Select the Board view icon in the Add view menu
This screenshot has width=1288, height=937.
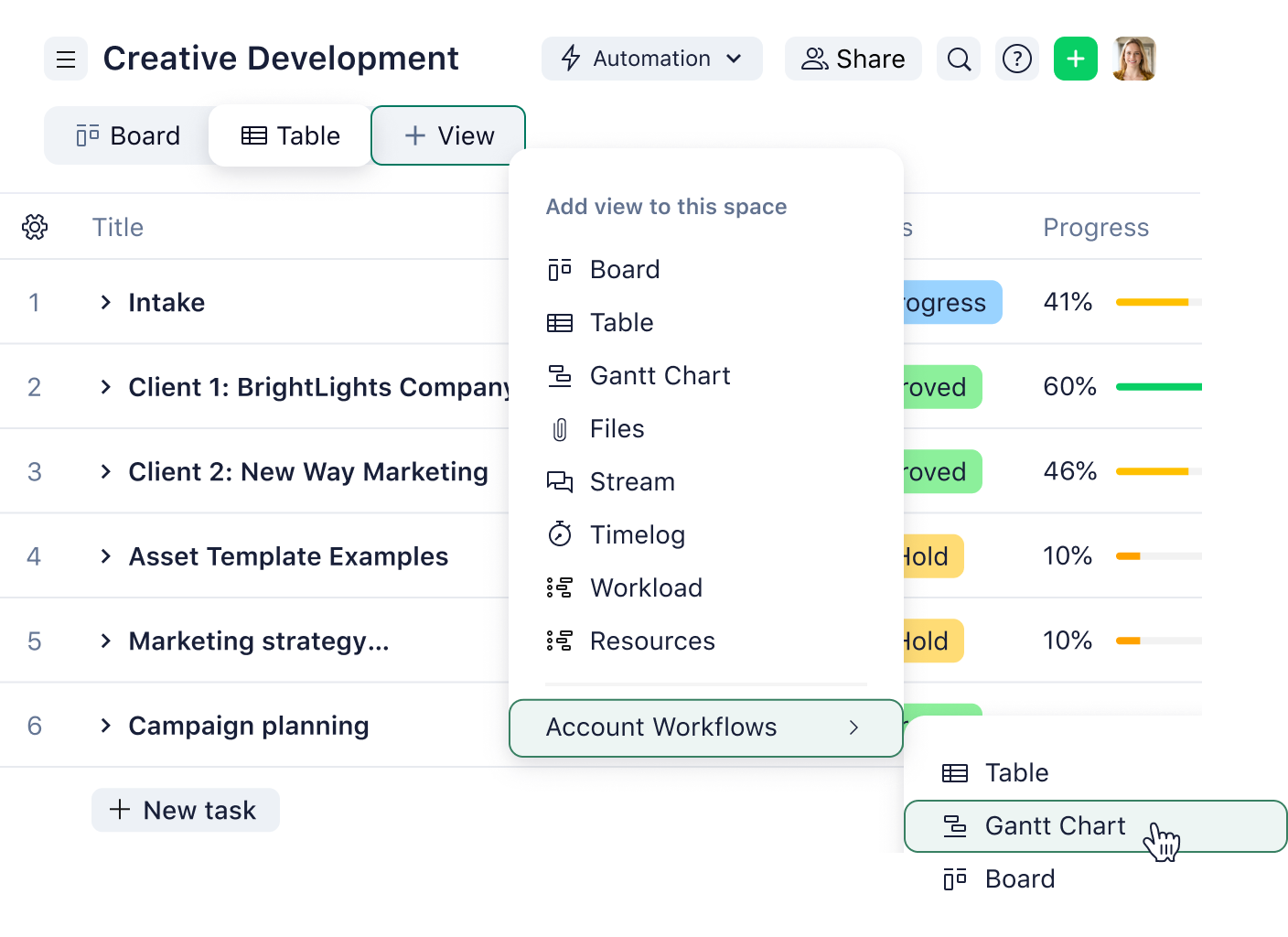click(x=560, y=269)
